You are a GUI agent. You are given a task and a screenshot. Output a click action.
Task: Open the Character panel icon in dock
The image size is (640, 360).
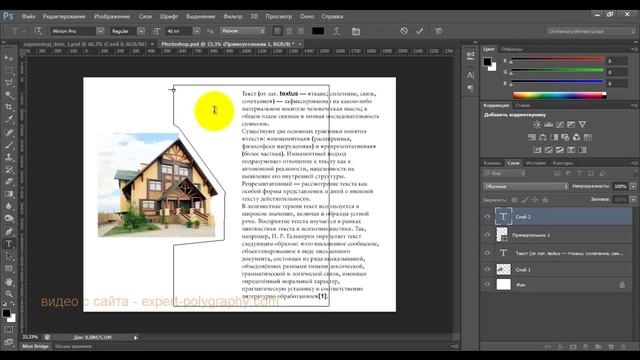471,75
